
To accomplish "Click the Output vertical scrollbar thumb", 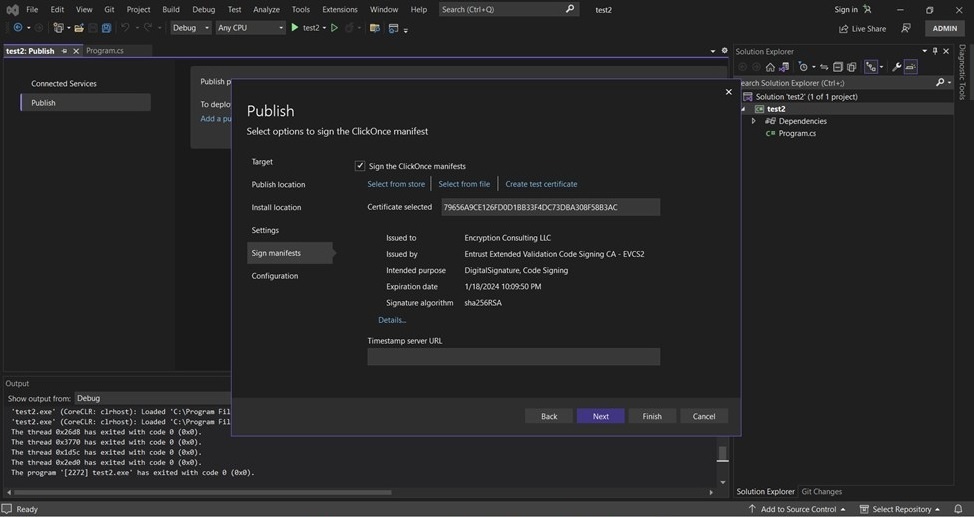I will [x=722, y=454].
